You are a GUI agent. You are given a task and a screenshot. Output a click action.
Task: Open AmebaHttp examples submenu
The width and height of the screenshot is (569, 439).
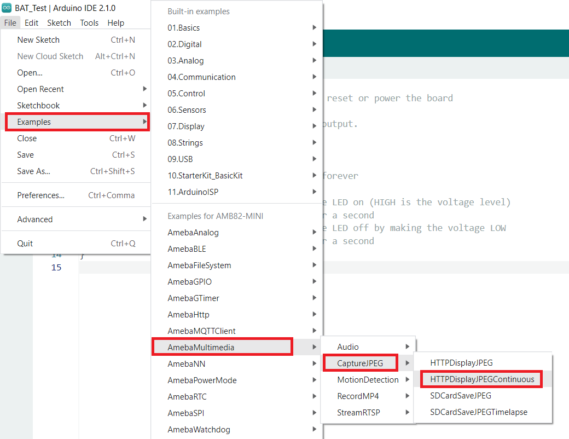(x=237, y=315)
